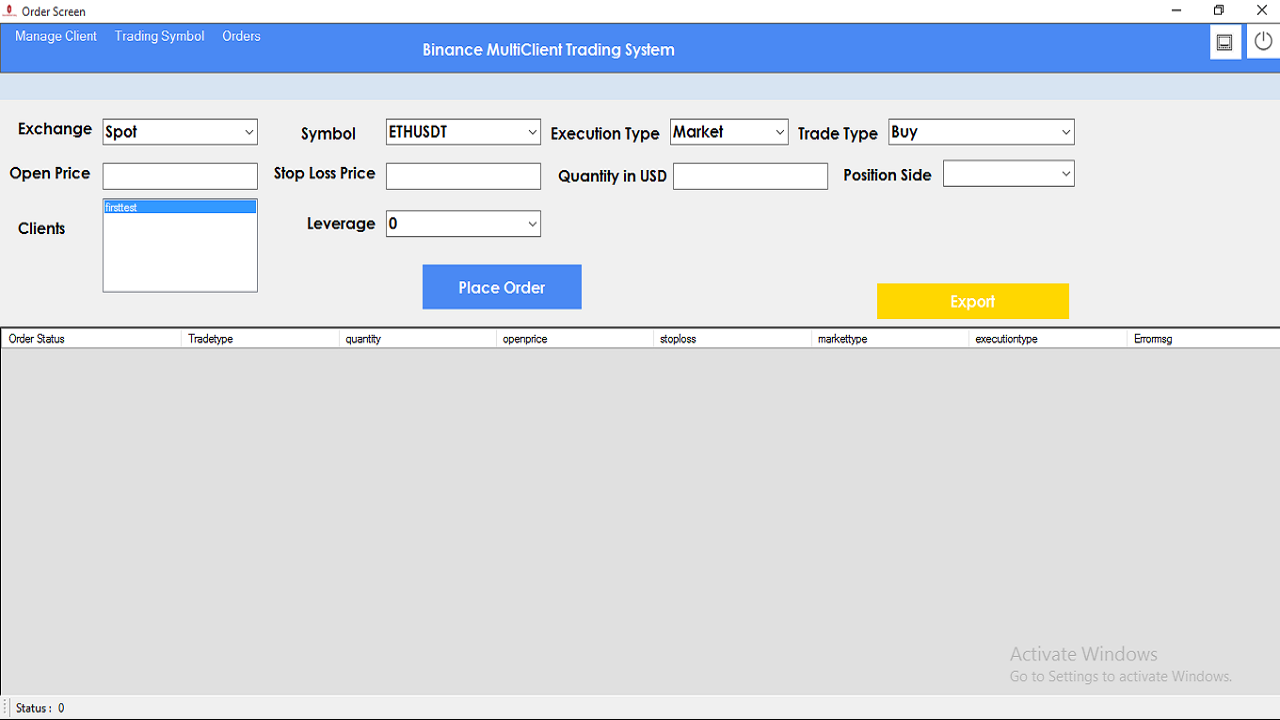Image resolution: width=1280 pixels, height=720 pixels.
Task: Click the Status : 0 status bar text
Action: tap(40, 708)
